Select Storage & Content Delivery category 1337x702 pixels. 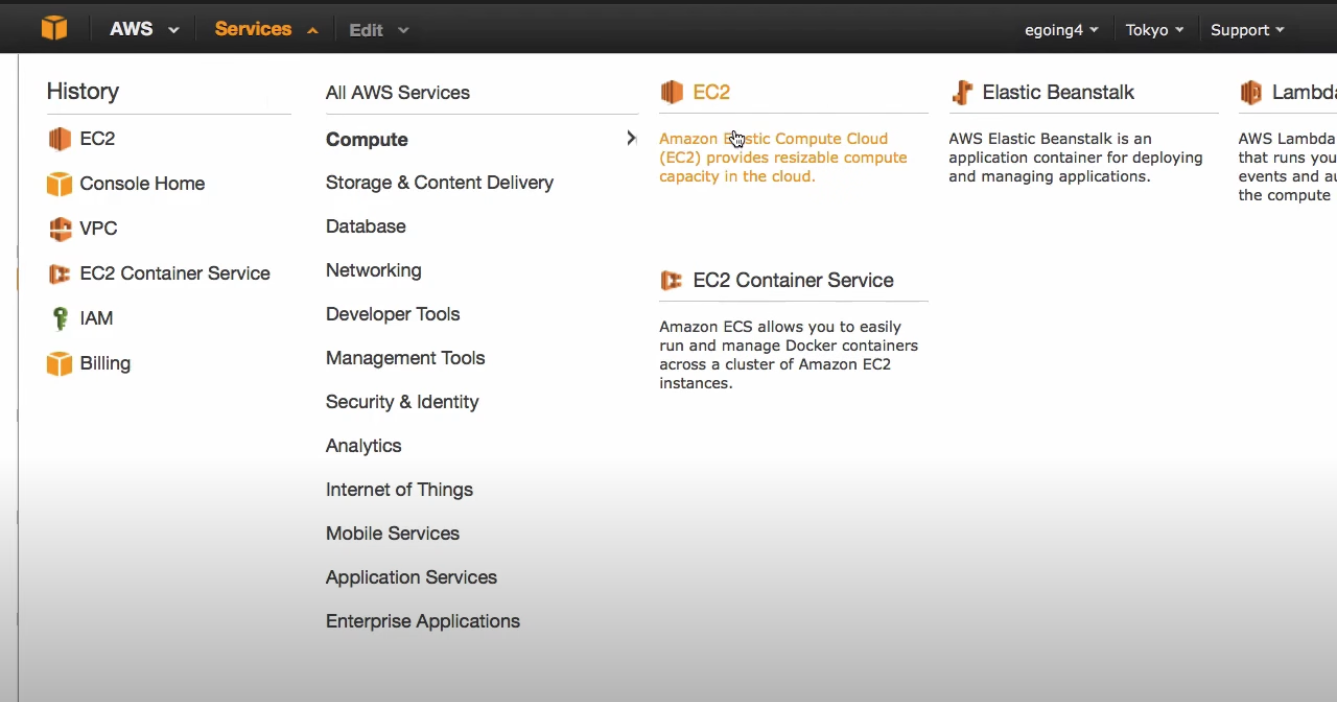[440, 183]
